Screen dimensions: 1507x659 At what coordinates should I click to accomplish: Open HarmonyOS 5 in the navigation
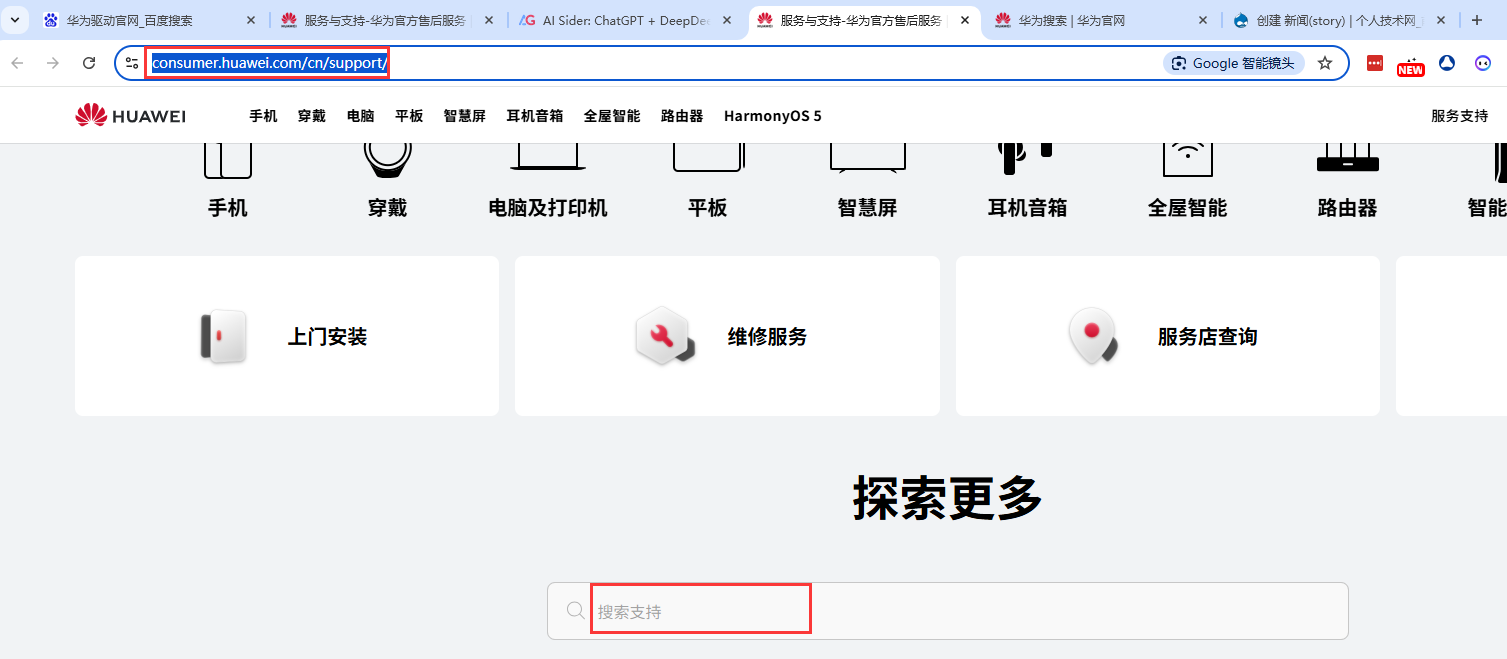coord(773,116)
